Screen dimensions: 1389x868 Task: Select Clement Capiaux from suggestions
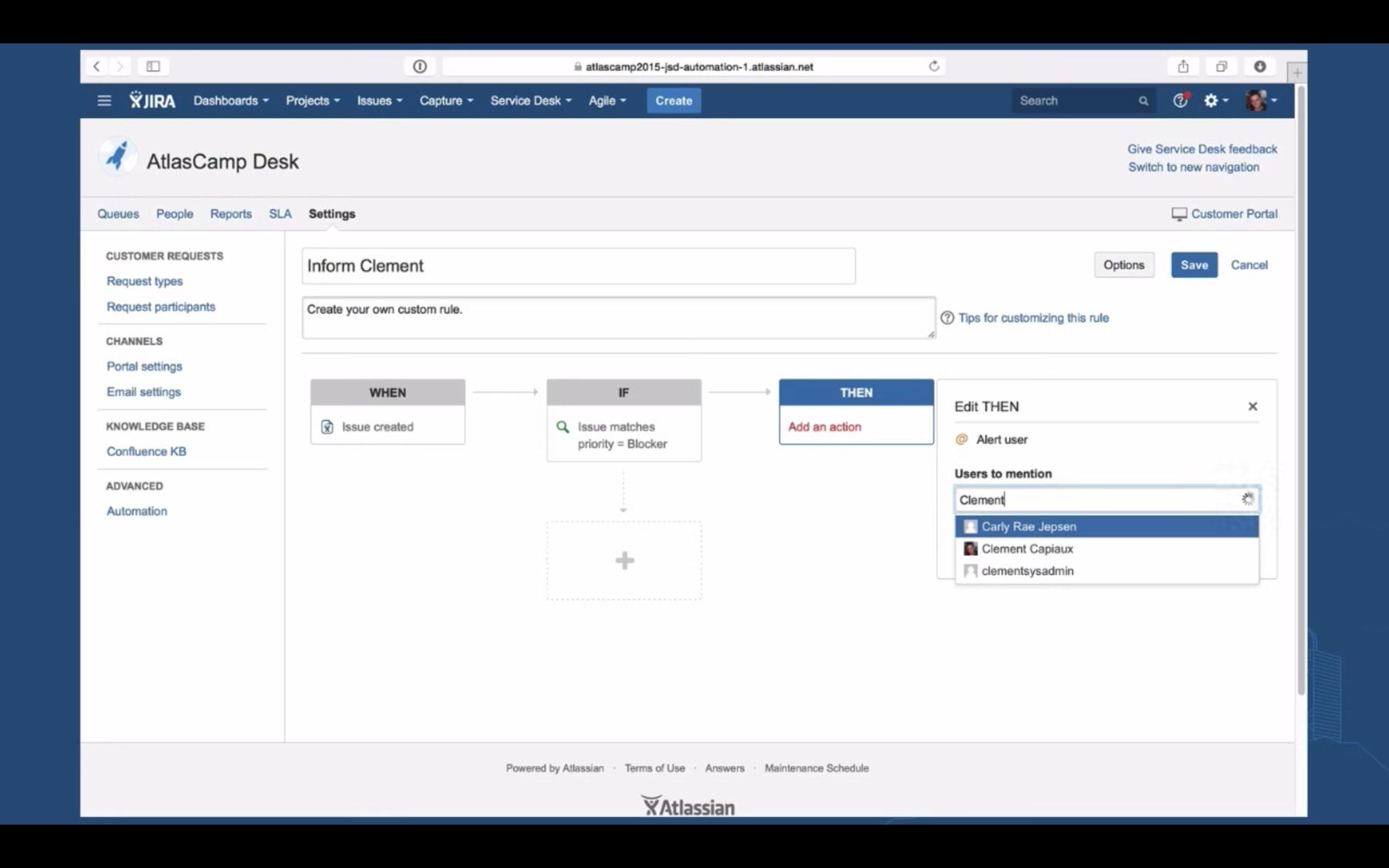pos(1107,549)
